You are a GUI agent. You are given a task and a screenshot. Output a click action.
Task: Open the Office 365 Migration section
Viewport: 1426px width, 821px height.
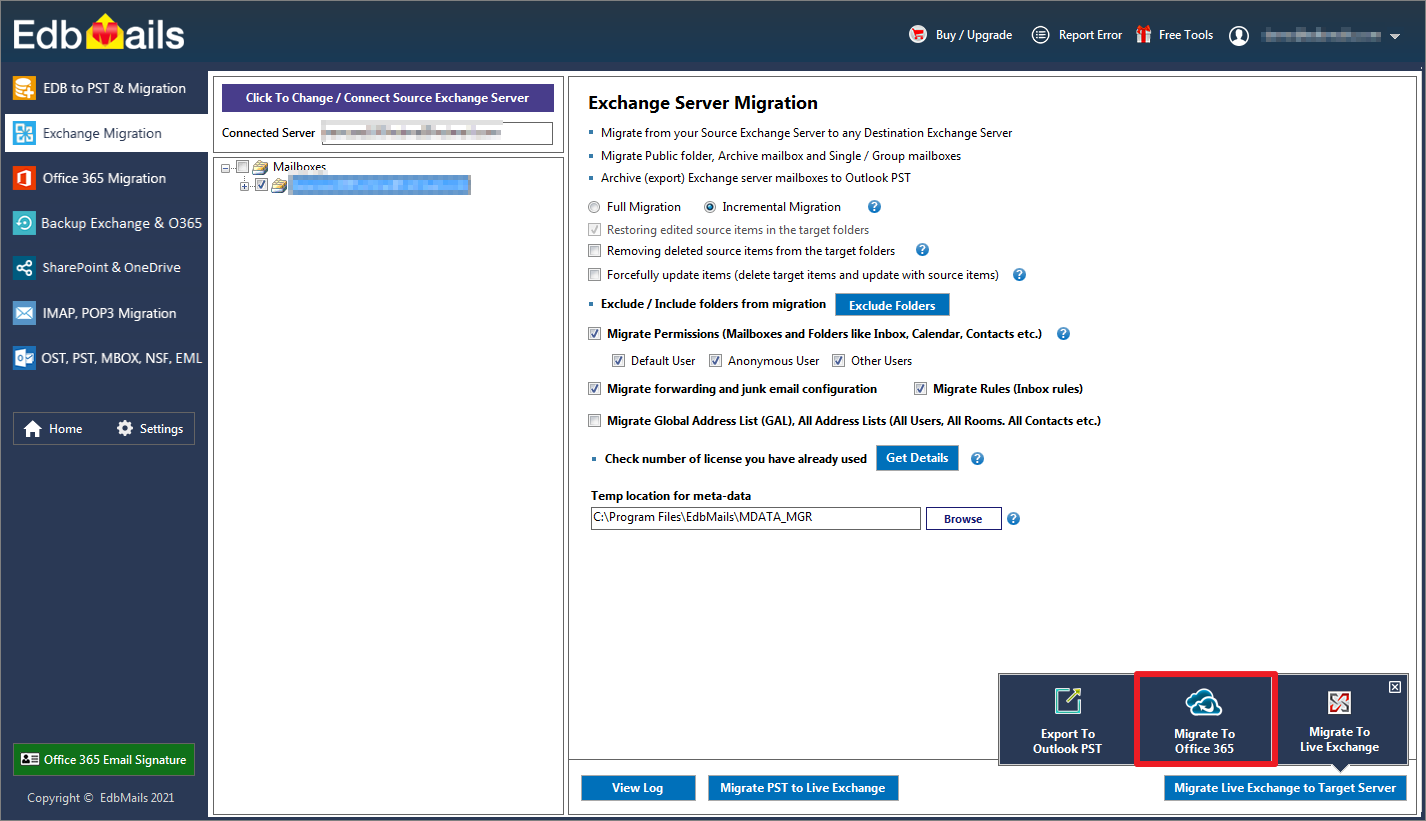pyautogui.click(x=104, y=178)
